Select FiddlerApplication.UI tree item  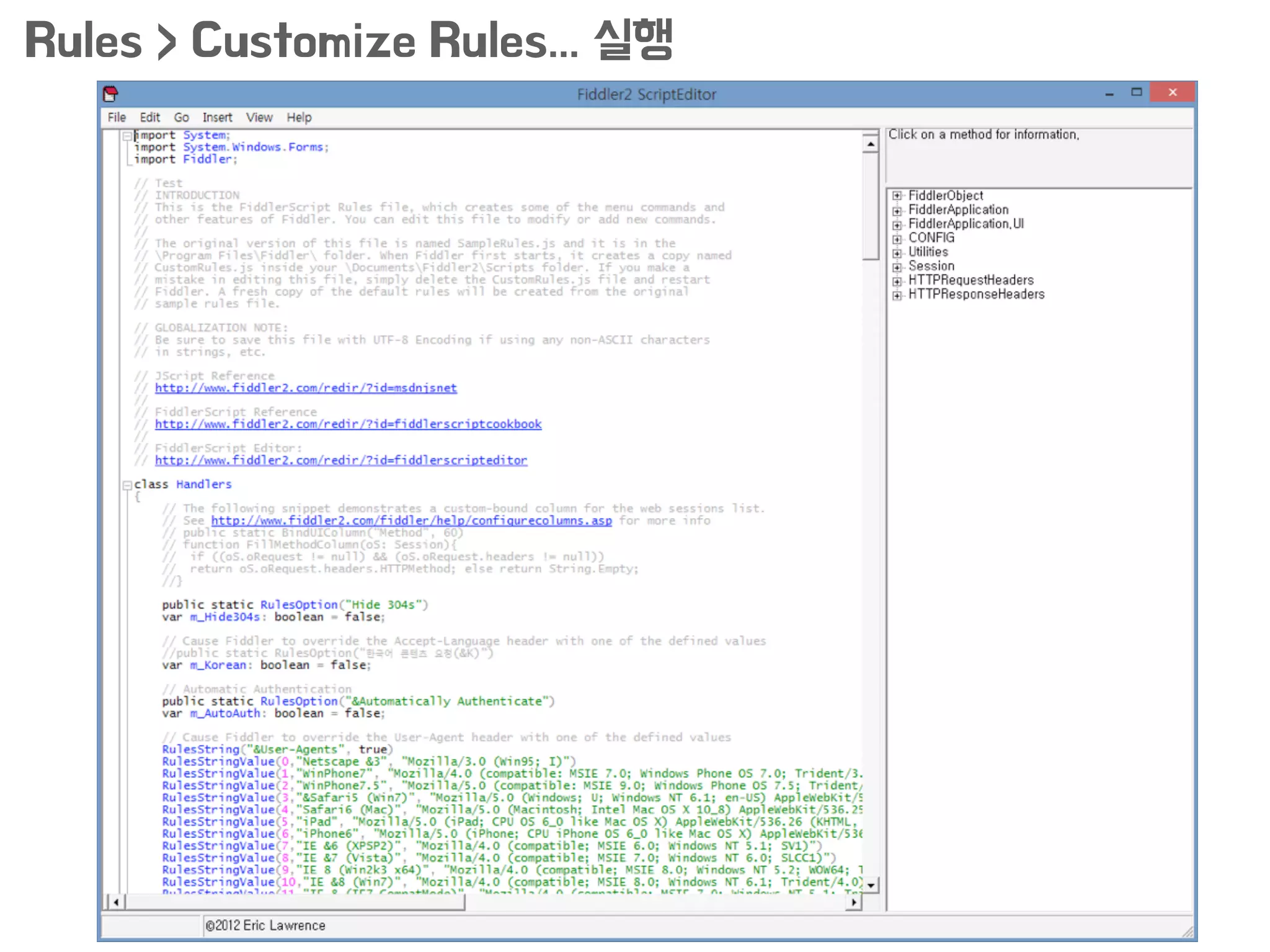click(x=966, y=224)
